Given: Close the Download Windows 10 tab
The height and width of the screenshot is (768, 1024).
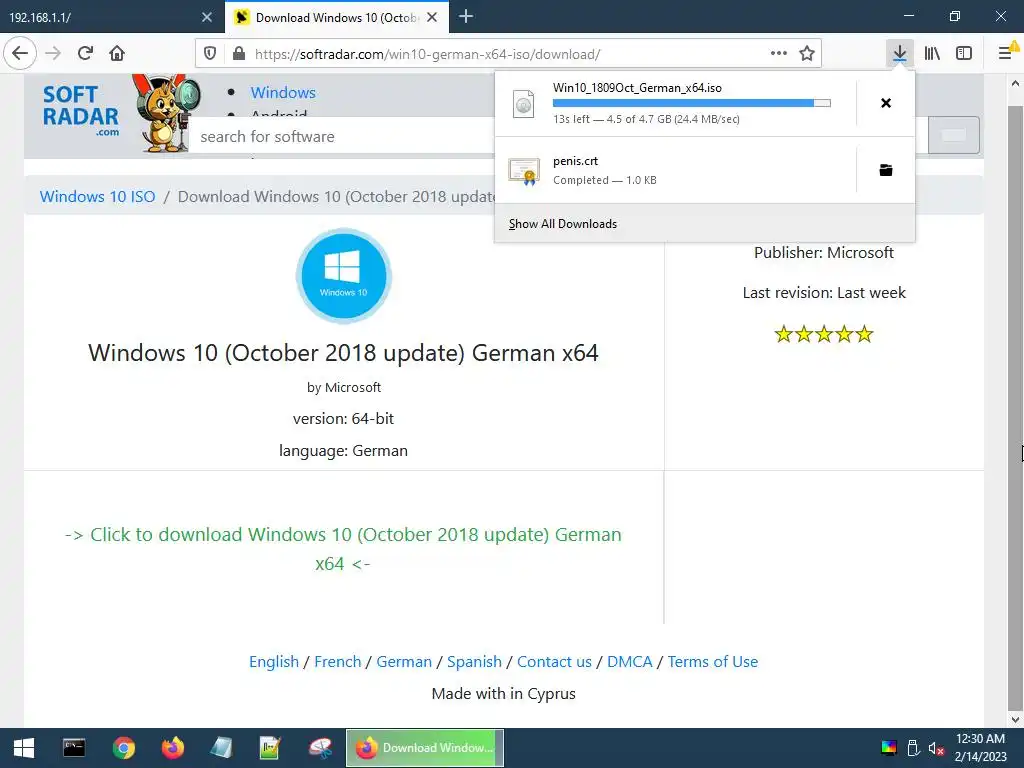Looking at the screenshot, I should (x=432, y=17).
